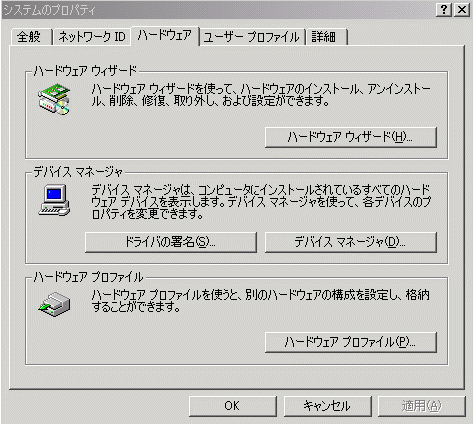Screen dimensions: 473x424
Task: Click the Device Manager computer icon
Action: point(54,200)
